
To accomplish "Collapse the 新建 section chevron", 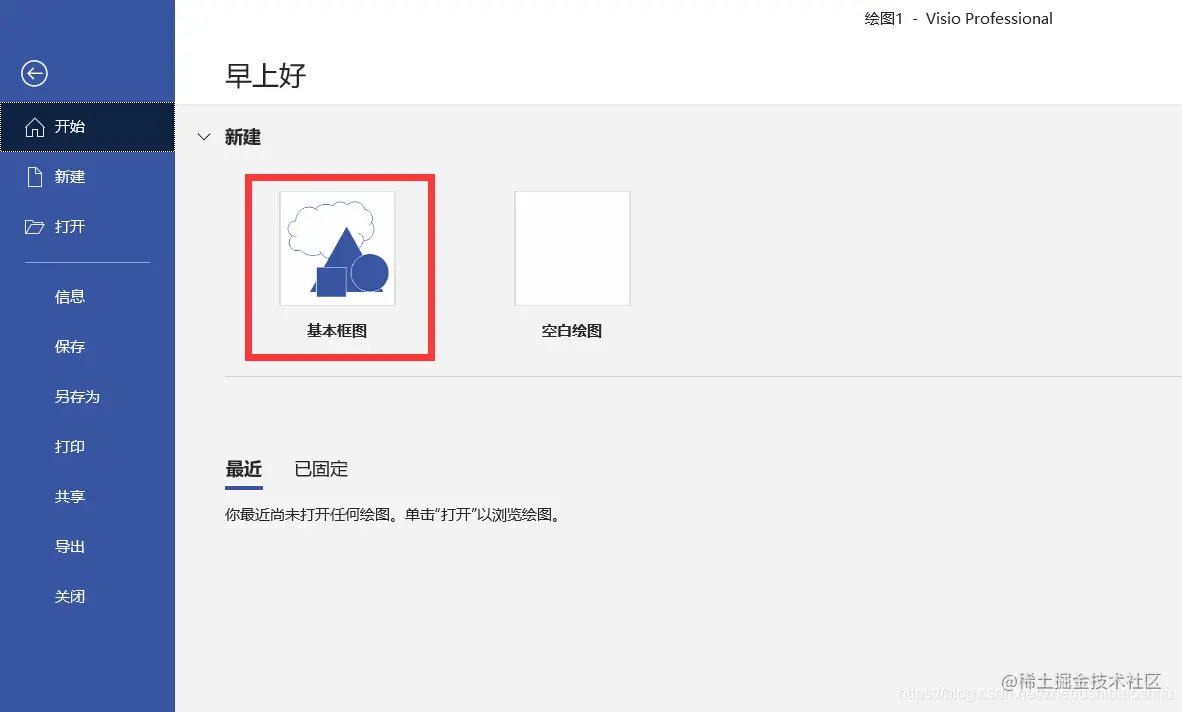I will [x=204, y=137].
